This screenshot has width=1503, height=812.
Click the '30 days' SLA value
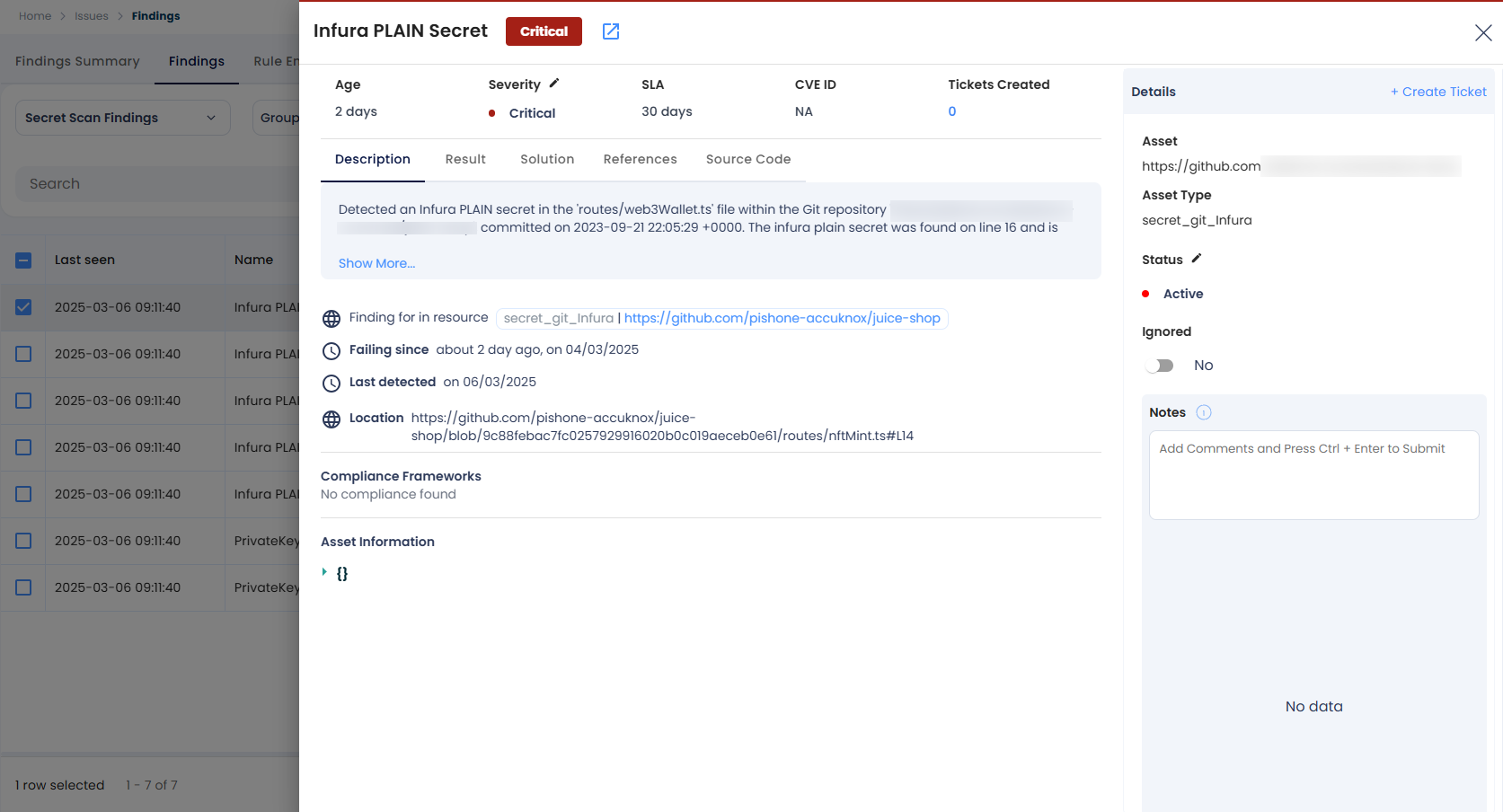667,111
